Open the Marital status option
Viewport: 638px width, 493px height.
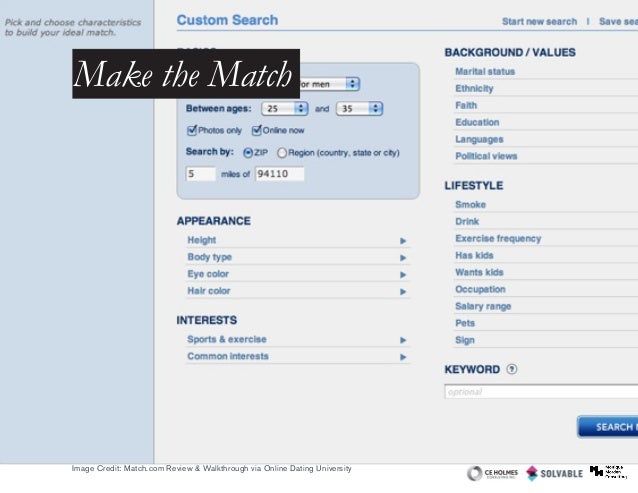click(x=485, y=72)
